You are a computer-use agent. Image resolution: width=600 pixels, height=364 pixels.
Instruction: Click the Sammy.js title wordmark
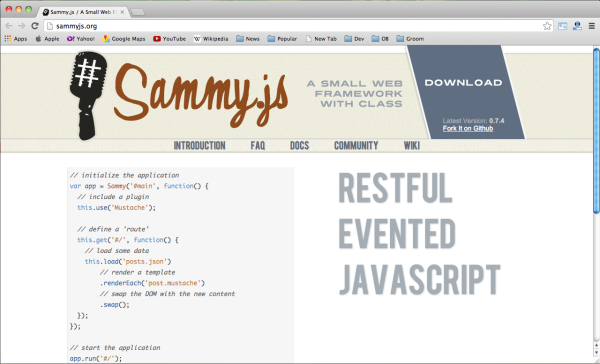point(201,95)
